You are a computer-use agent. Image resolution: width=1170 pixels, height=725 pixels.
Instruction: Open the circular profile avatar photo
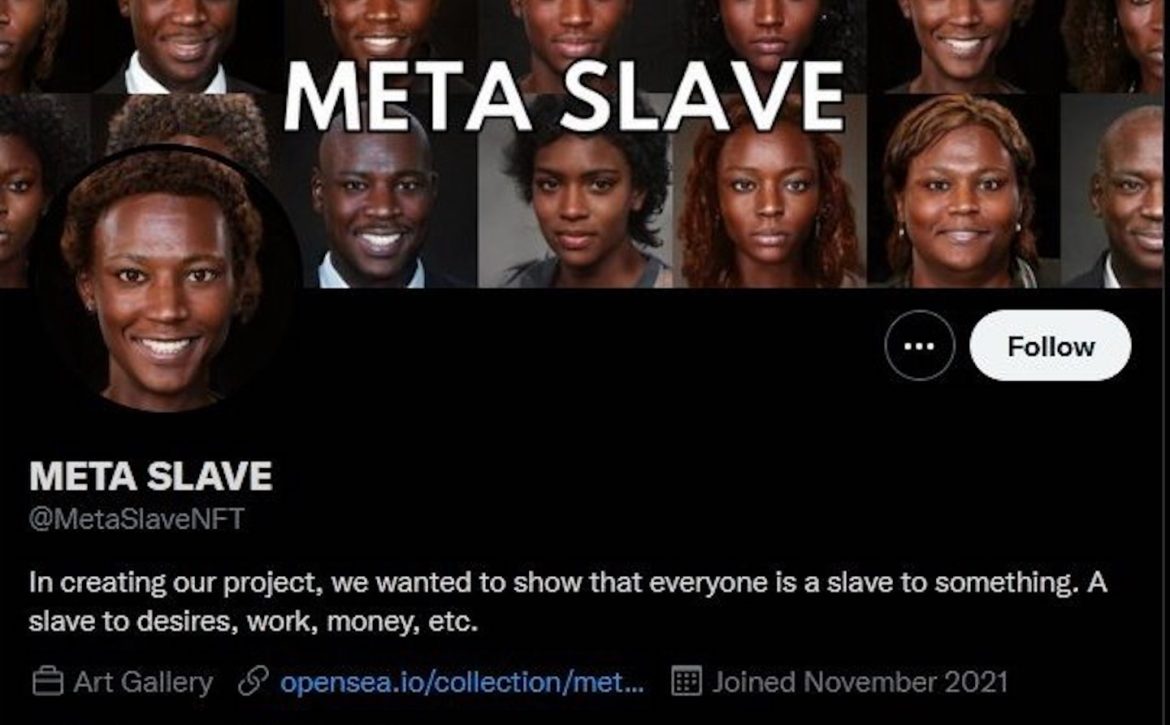point(164,280)
